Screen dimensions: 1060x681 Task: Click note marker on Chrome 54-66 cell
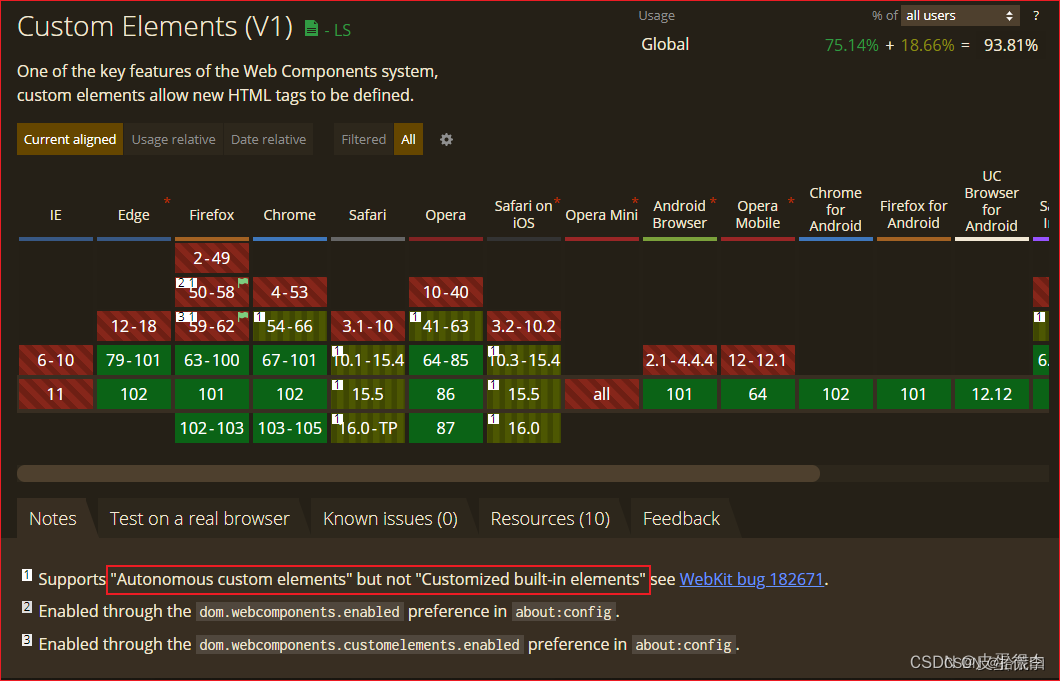pyautogui.click(x=259, y=316)
